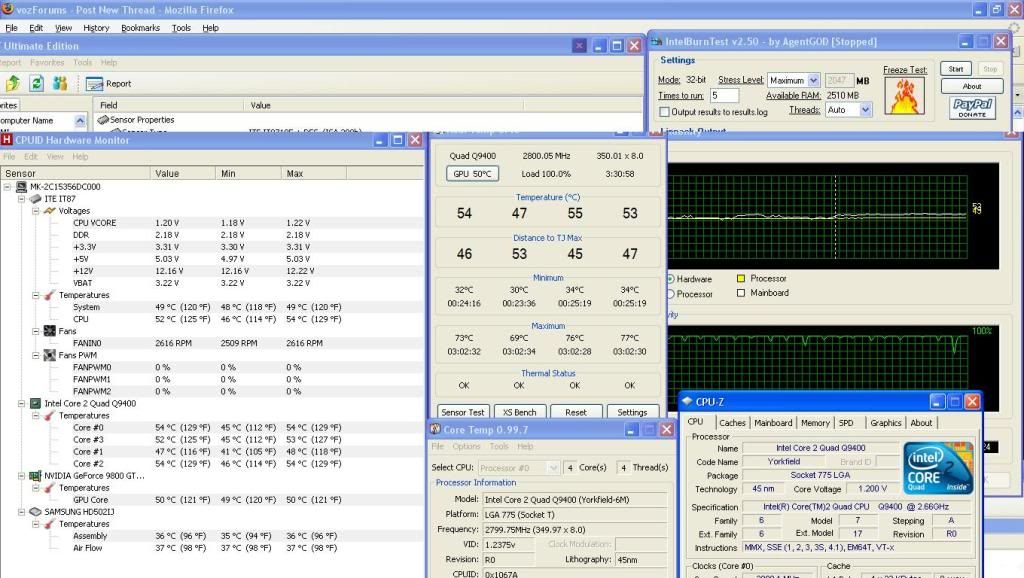
Task: Click the PayPal Donate button
Action: (x=972, y=108)
